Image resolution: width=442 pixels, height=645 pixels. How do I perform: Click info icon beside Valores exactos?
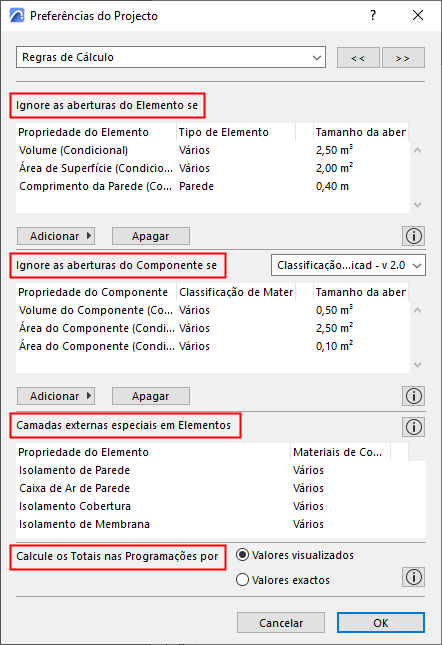413,577
